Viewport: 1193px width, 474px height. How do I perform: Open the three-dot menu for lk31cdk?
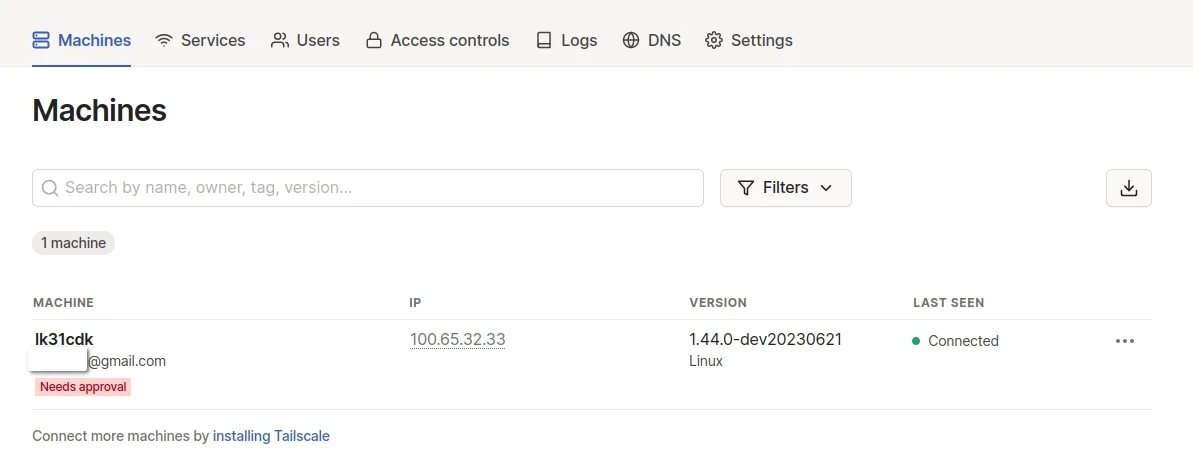(x=1125, y=341)
